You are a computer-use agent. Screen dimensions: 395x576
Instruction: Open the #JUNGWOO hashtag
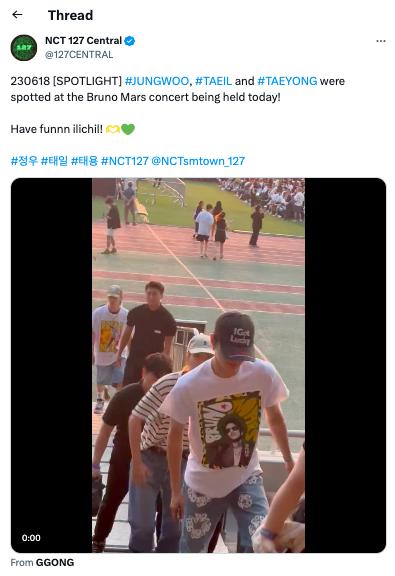coord(157,81)
